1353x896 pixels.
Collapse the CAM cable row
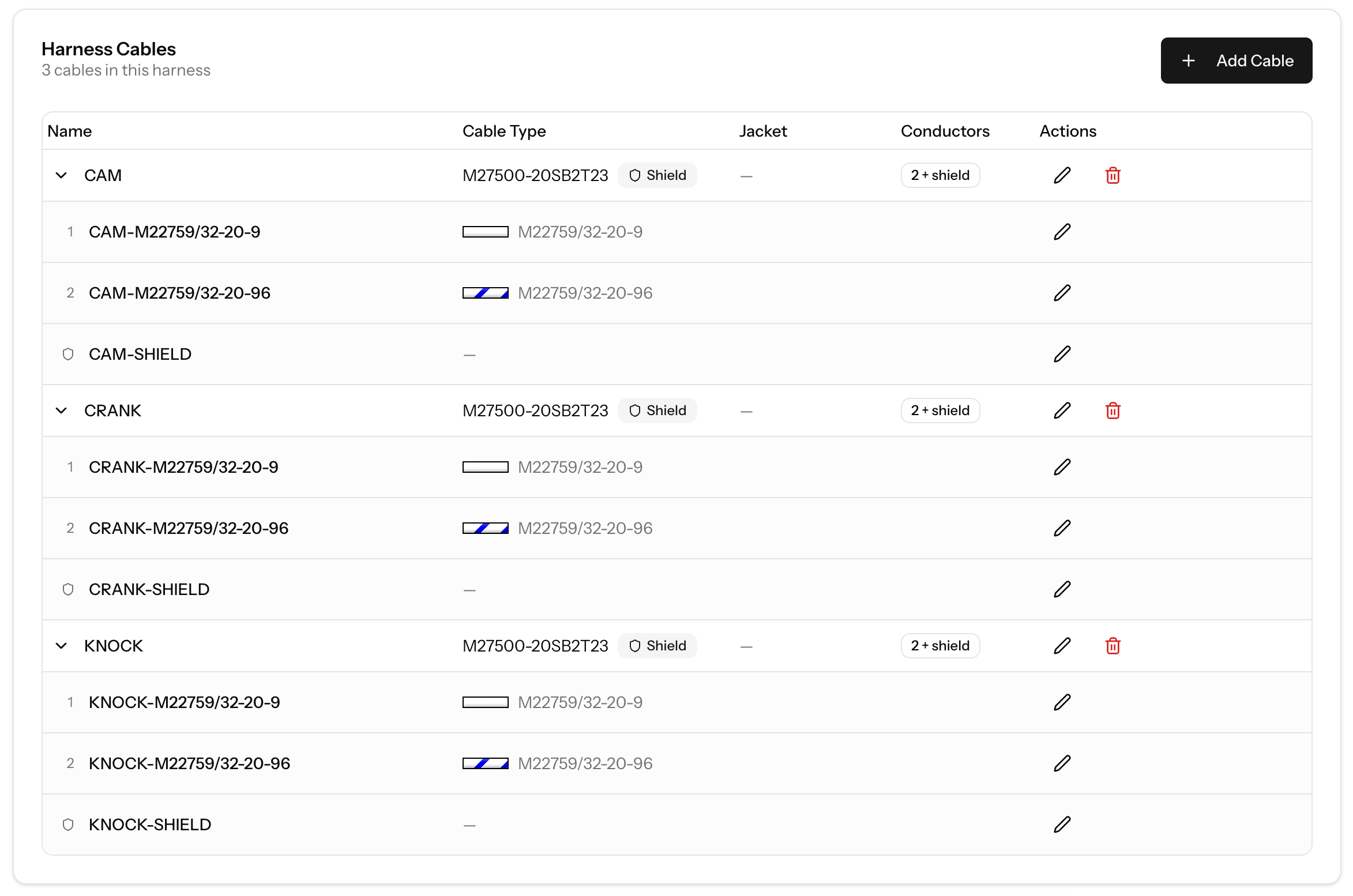61,175
